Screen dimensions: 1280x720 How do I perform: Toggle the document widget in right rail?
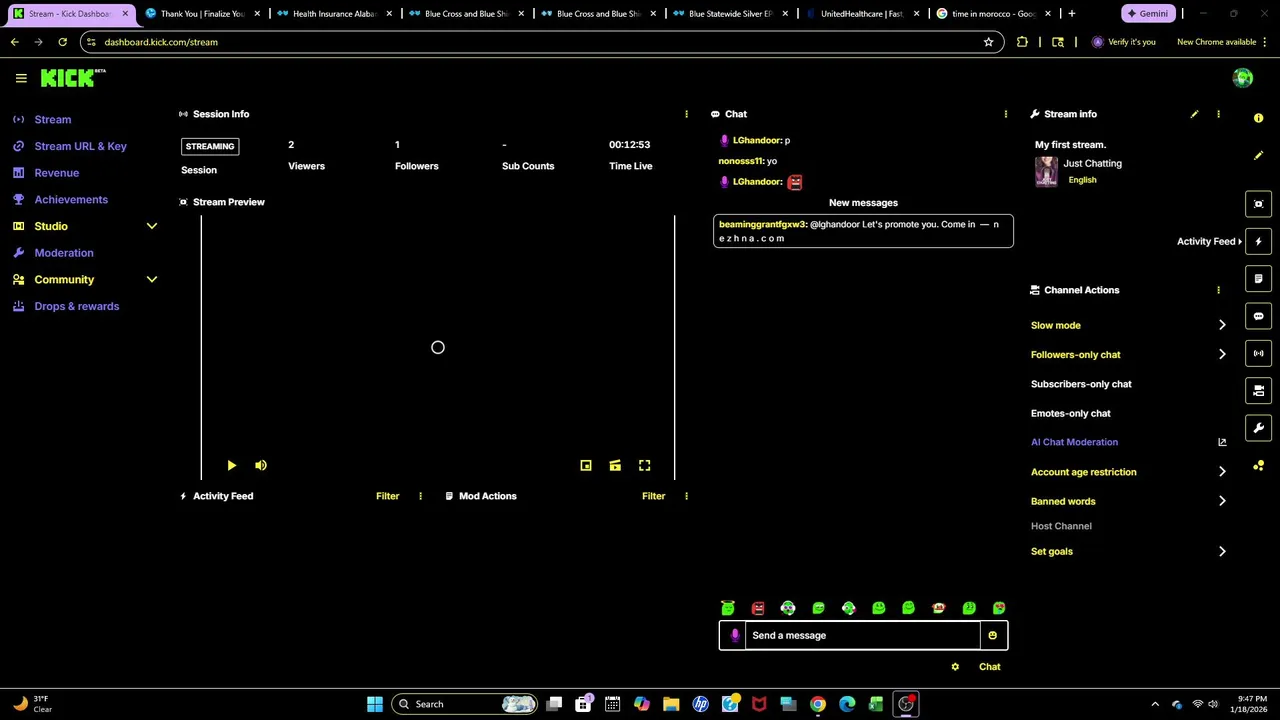(x=1259, y=279)
